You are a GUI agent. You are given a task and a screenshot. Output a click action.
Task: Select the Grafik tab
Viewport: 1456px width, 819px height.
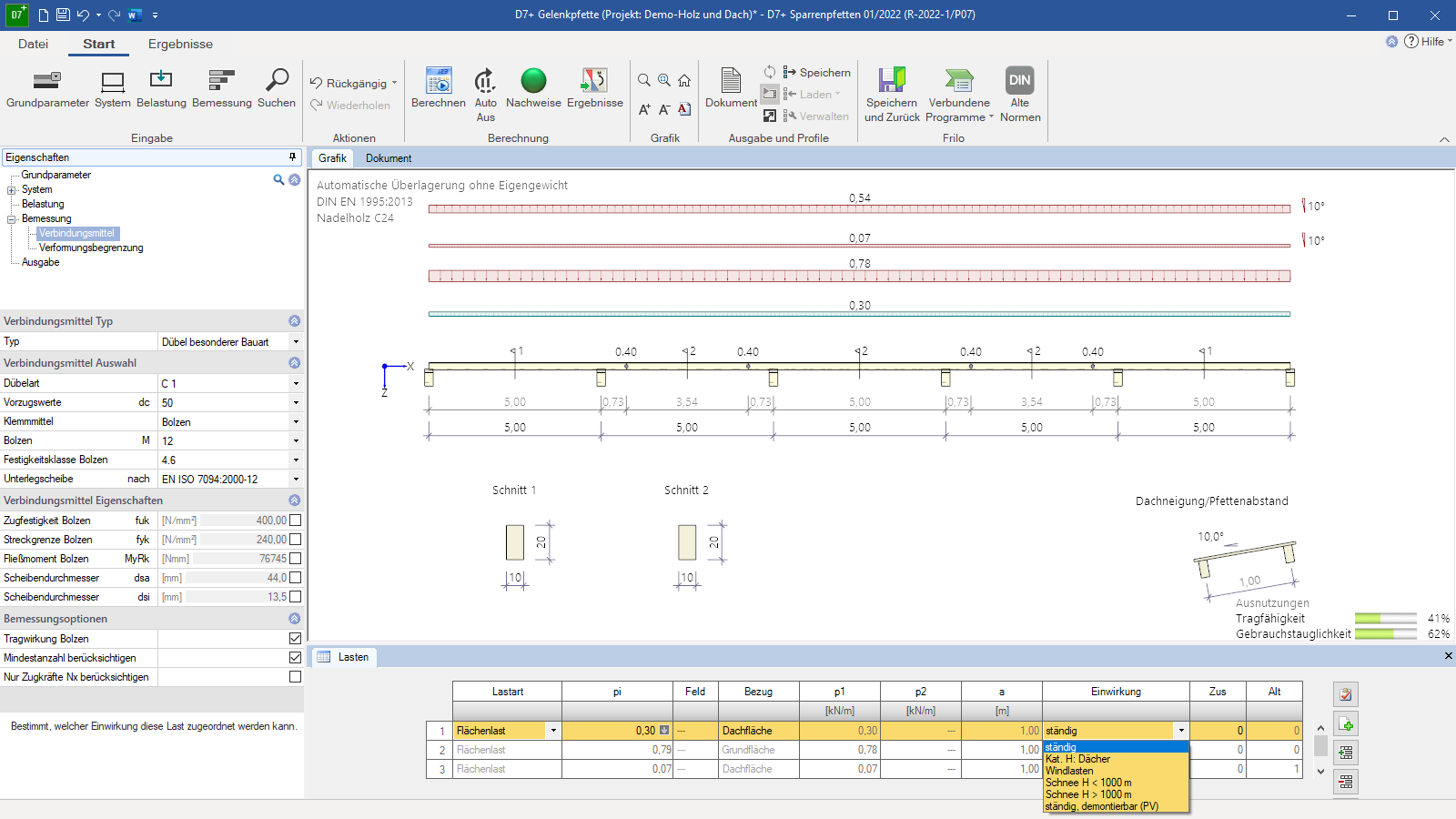332,158
